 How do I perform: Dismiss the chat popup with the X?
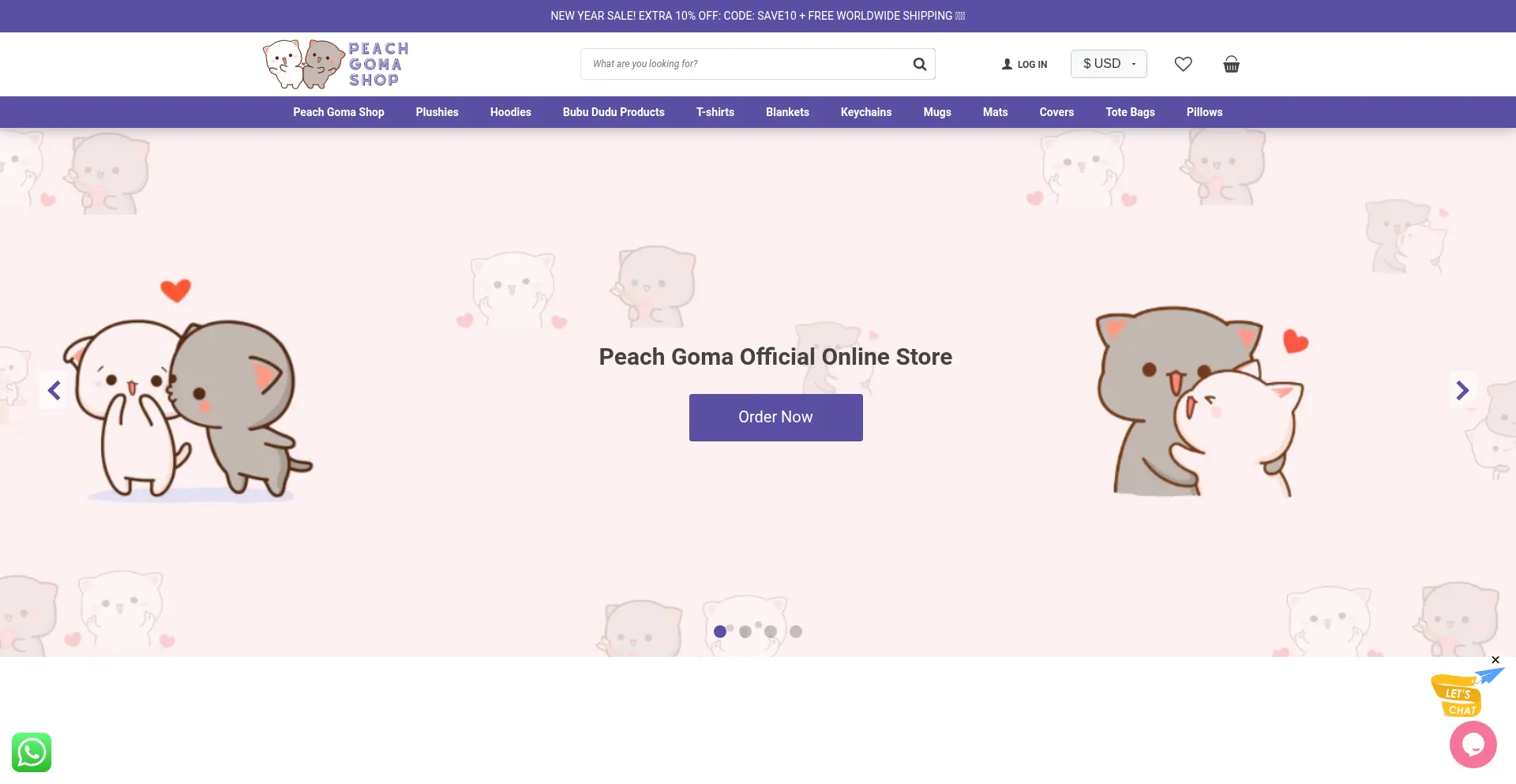(1495, 660)
